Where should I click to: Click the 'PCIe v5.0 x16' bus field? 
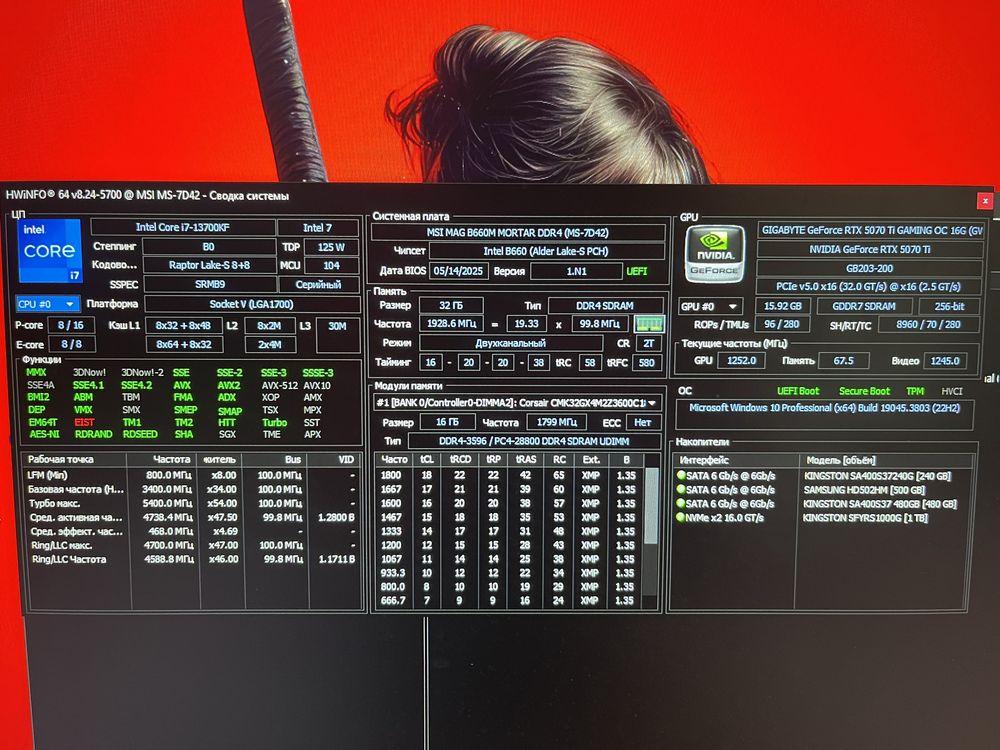868,287
